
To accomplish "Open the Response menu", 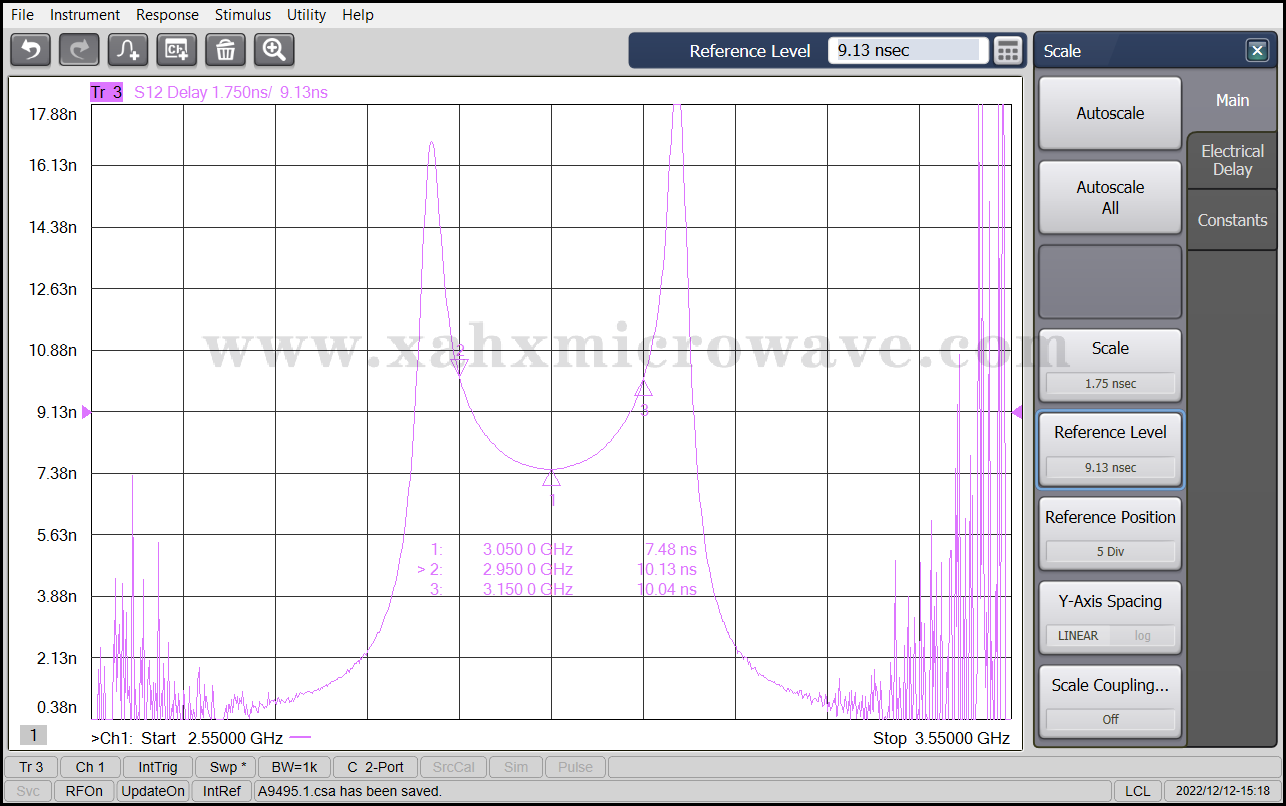I will click(167, 15).
